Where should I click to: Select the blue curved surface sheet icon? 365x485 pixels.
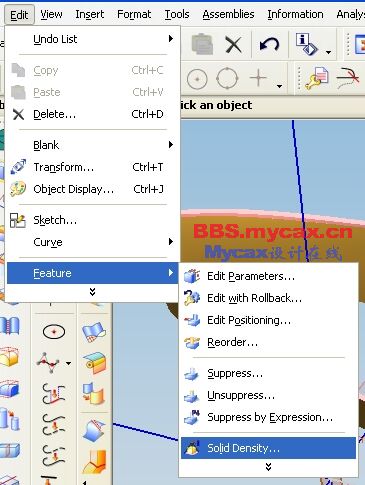[x=94, y=332]
